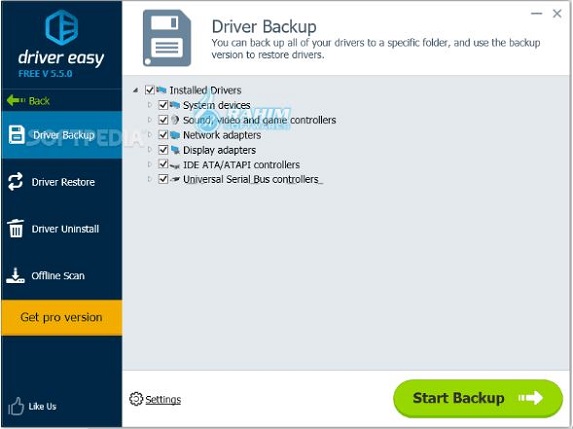Click the arrow icon on Start Backup
Viewport: 573px width, 429px height.
click(531, 398)
